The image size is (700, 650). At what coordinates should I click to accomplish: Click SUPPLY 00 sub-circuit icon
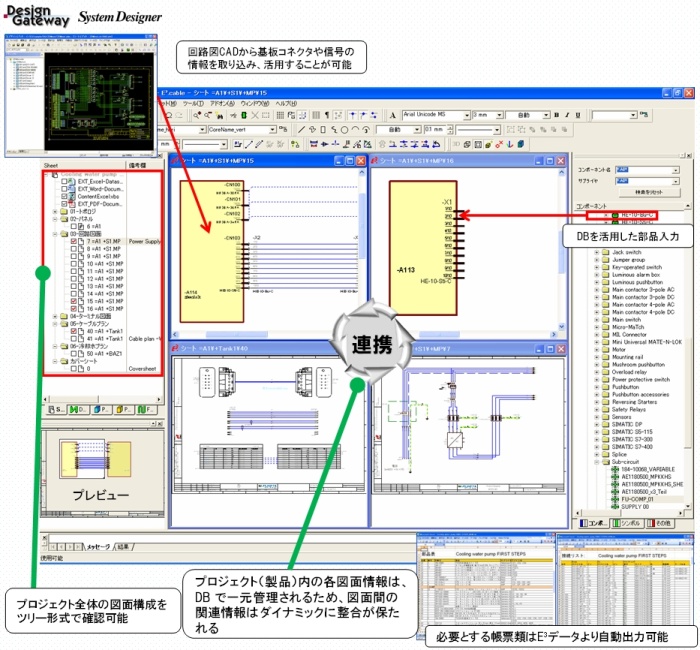click(615, 507)
